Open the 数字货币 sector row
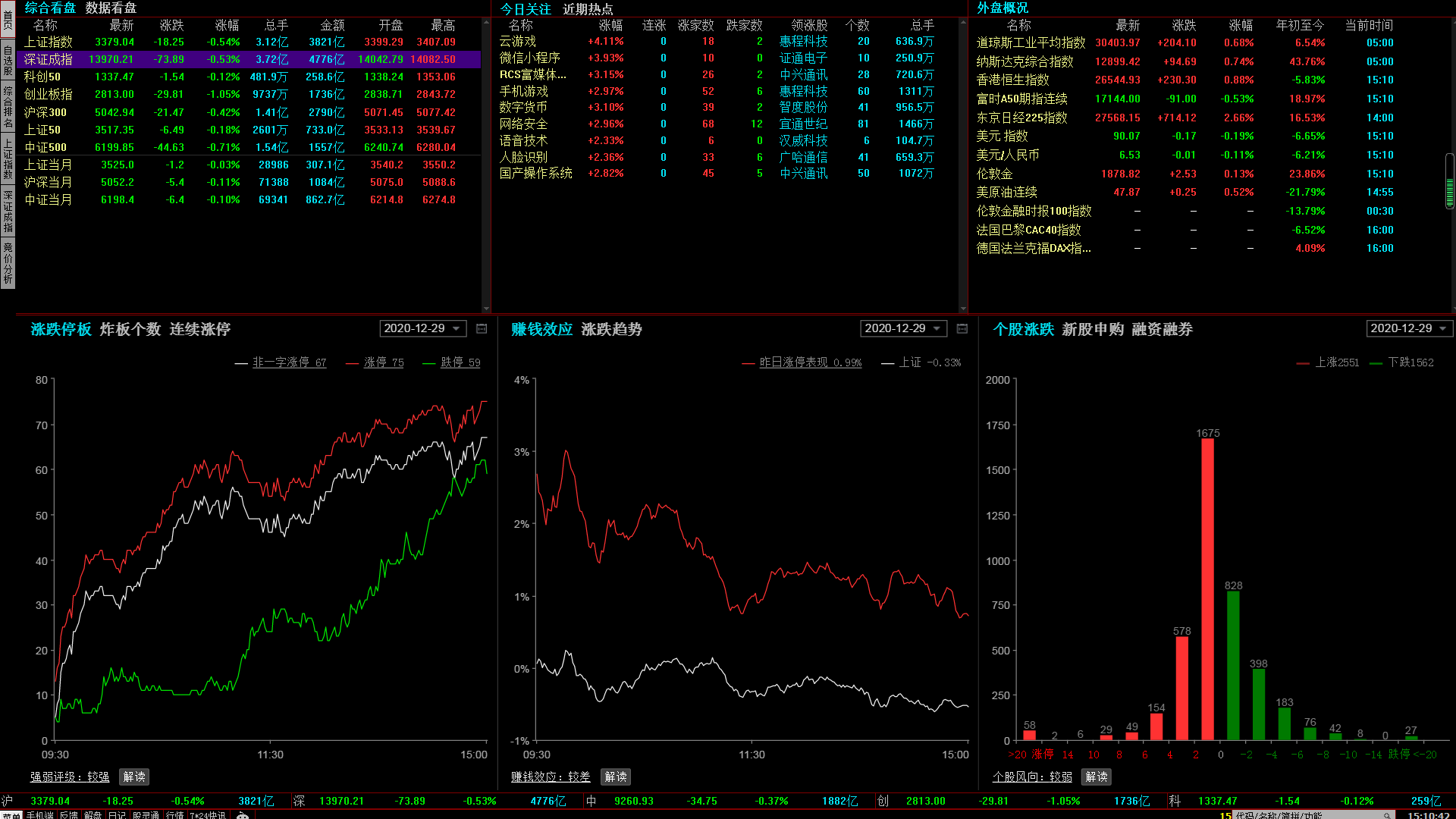 (724, 107)
